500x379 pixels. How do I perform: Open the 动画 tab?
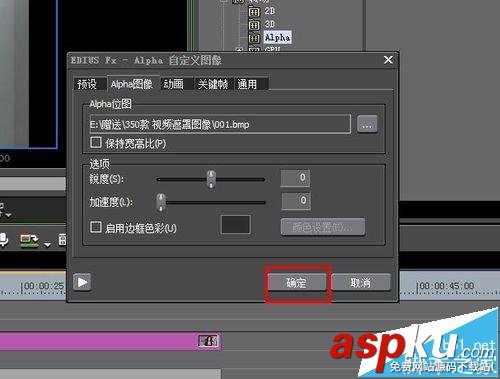(x=176, y=84)
